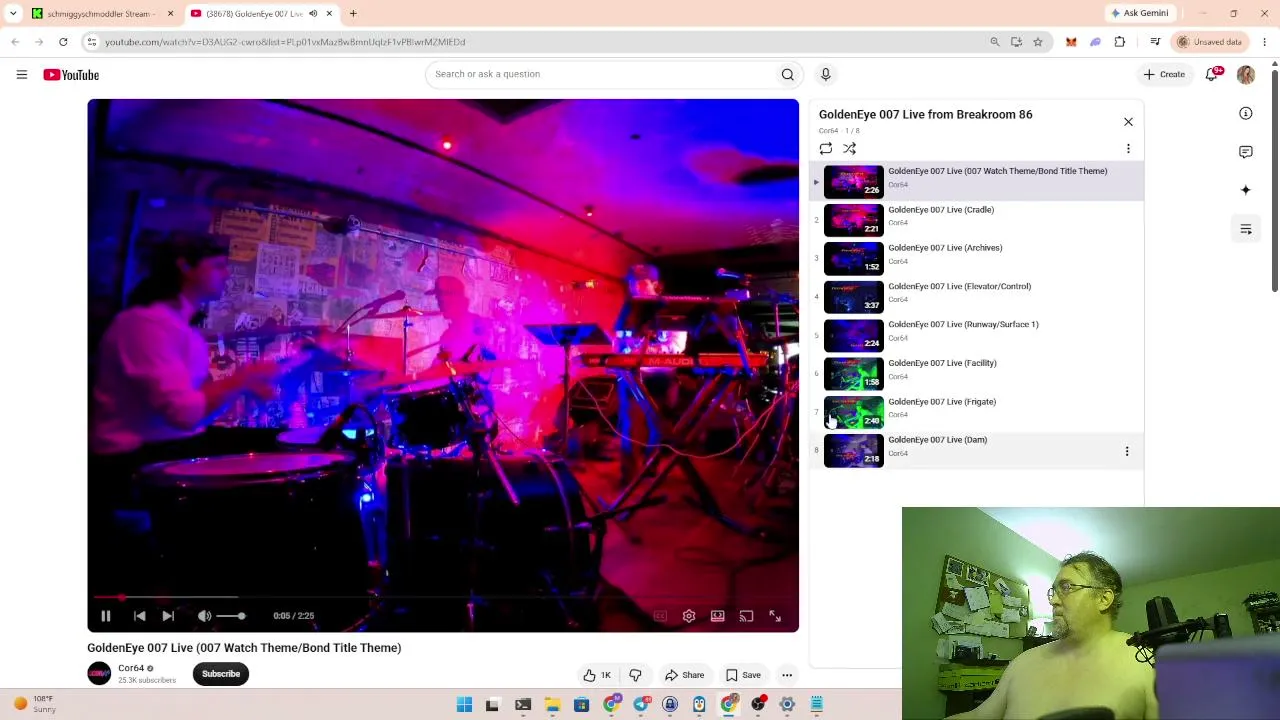Screen dimensions: 1280x720
Task: Play GoldenEye 007 Live (Cradle) from the playlist
Action: pos(976,220)
